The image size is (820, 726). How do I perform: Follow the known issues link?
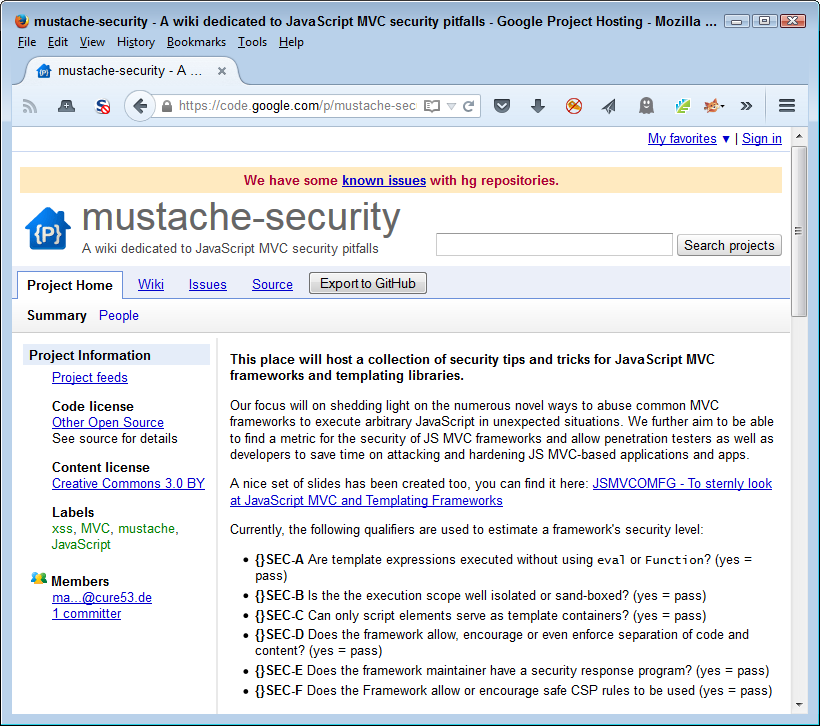click(385, 180)
